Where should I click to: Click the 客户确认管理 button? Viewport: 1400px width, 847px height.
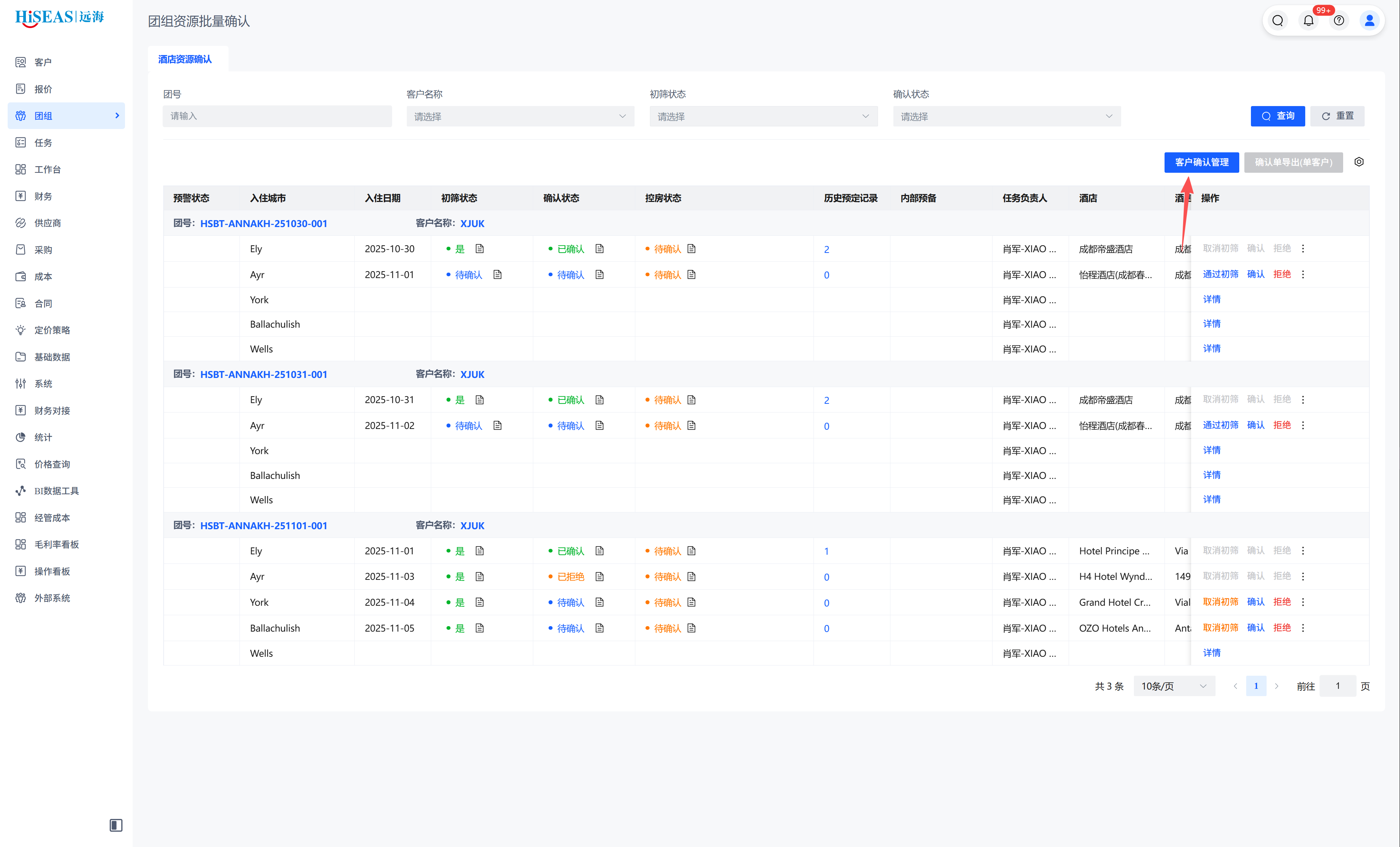click(x=1201, y=163)
